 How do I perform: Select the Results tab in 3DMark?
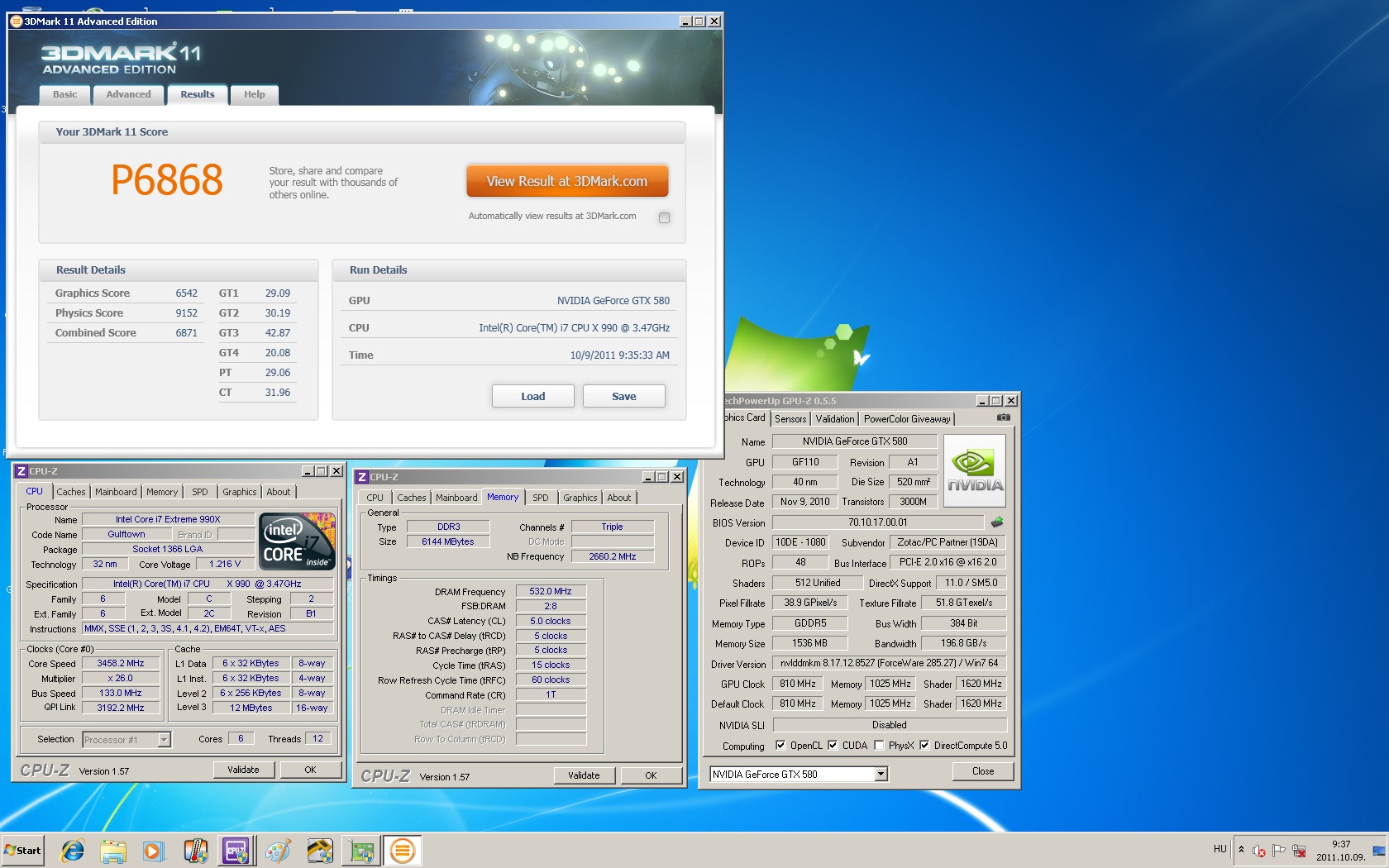pos(198,94)
